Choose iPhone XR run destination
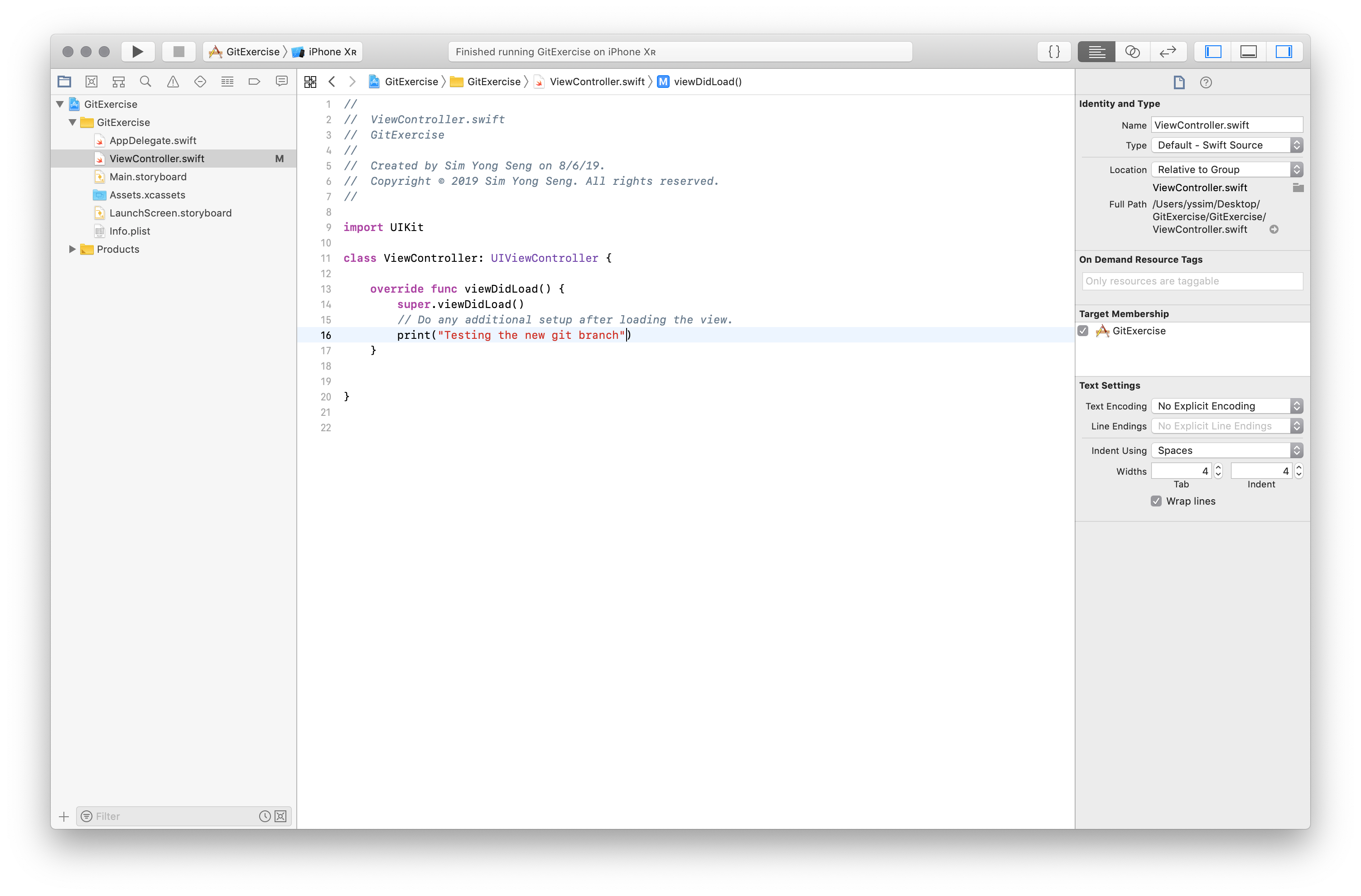This screenshot has width=1361, height=896. pos(324,52)
